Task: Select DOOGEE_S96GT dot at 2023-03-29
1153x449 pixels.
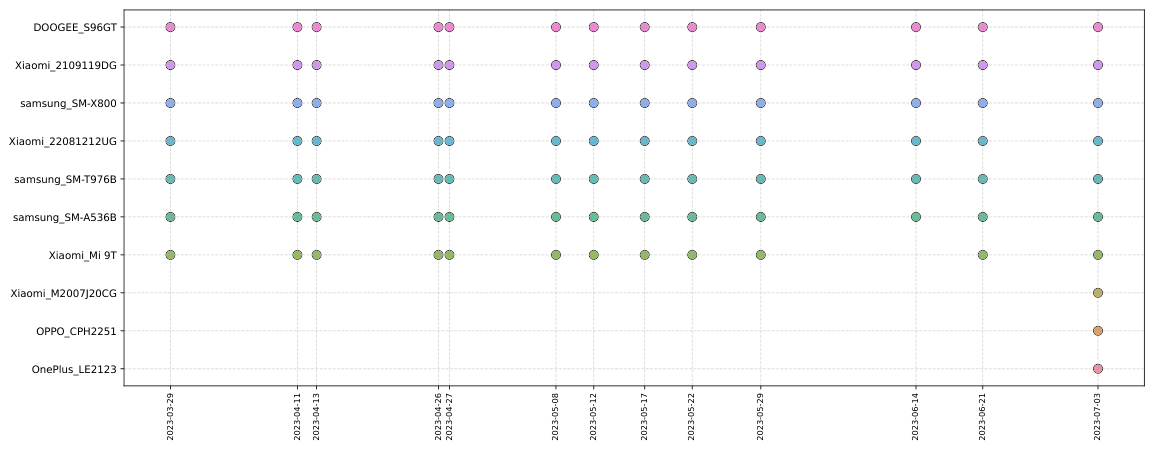Action: (x=170, y=27)
